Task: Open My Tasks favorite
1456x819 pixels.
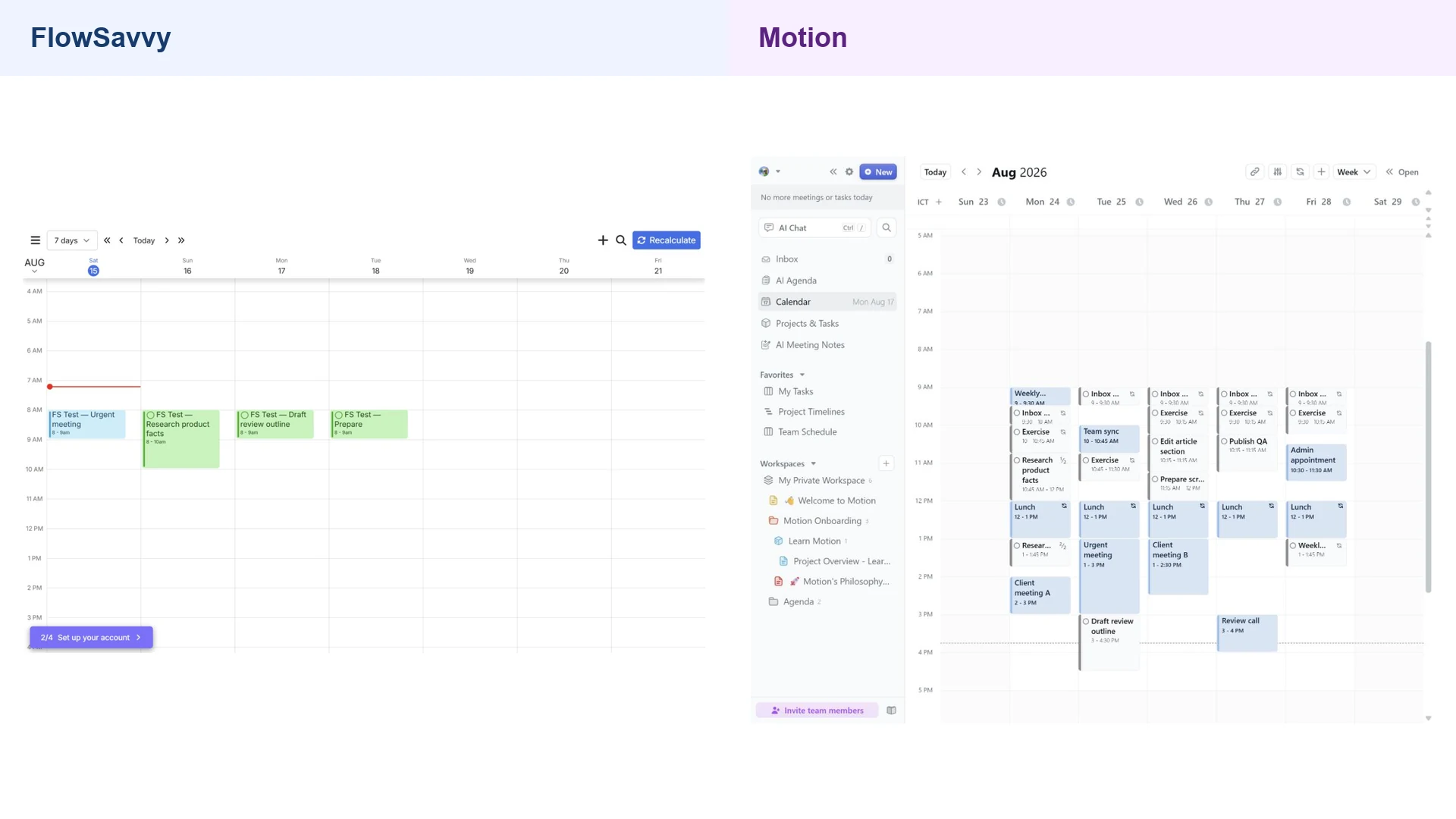Action: coord(795,391)
